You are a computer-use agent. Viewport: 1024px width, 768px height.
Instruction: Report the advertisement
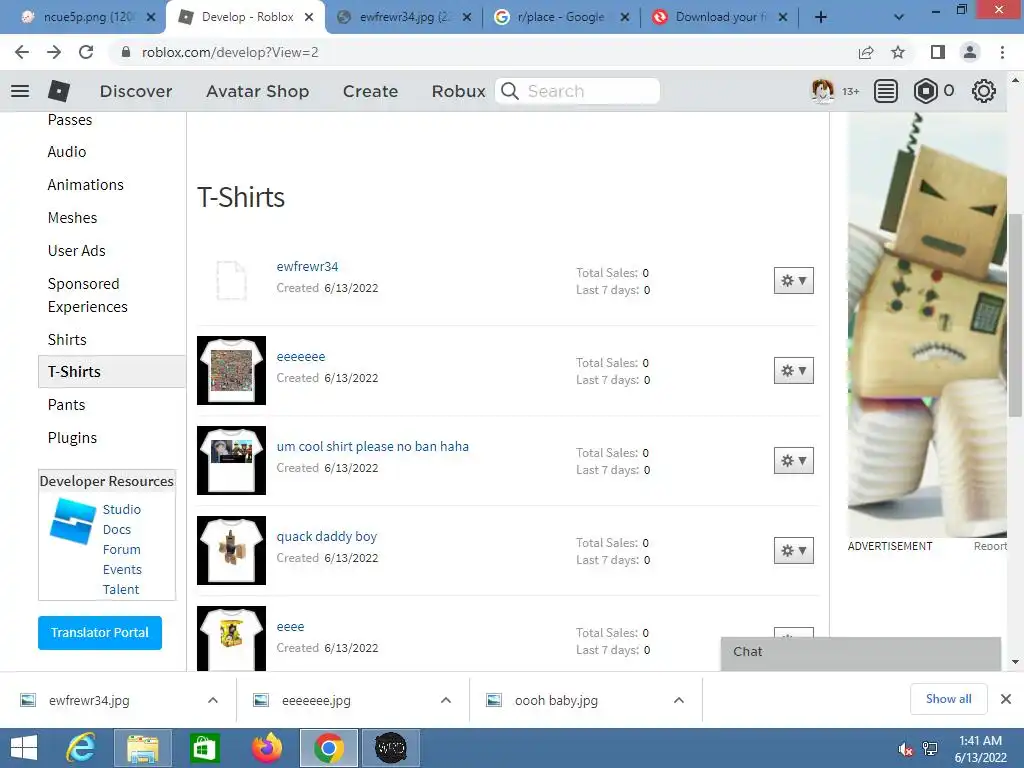coord(990,546)
